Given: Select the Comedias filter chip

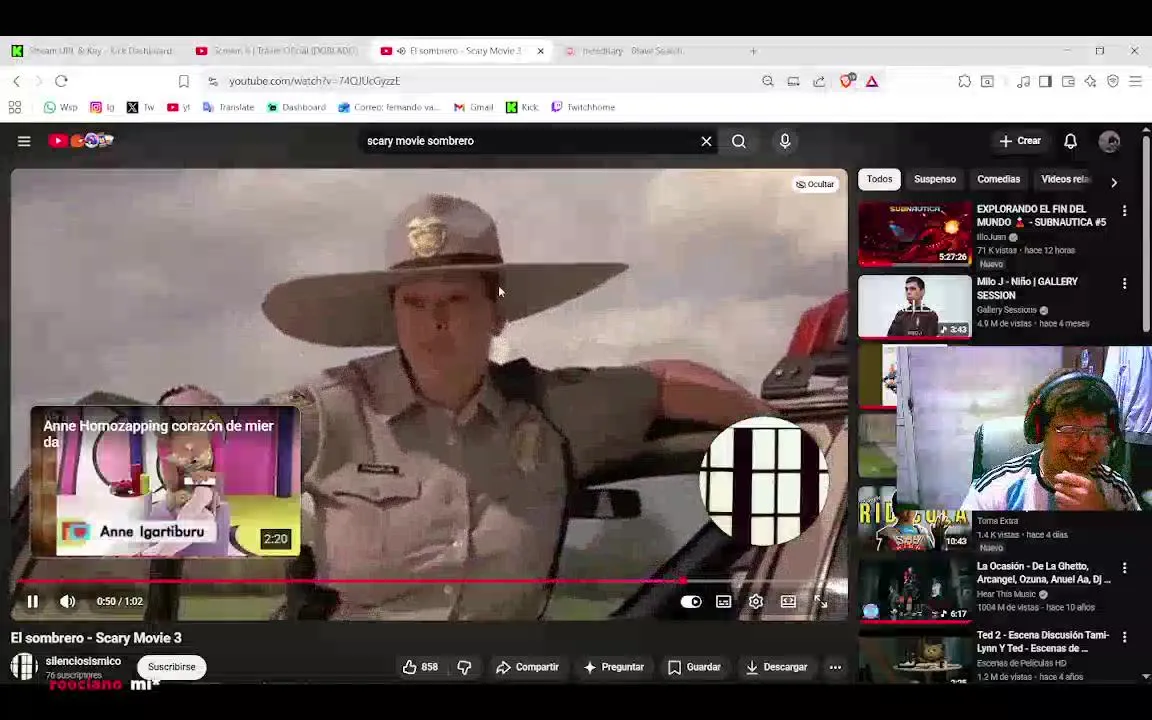Looking at the screenshot, I should [x=998, y=179].
